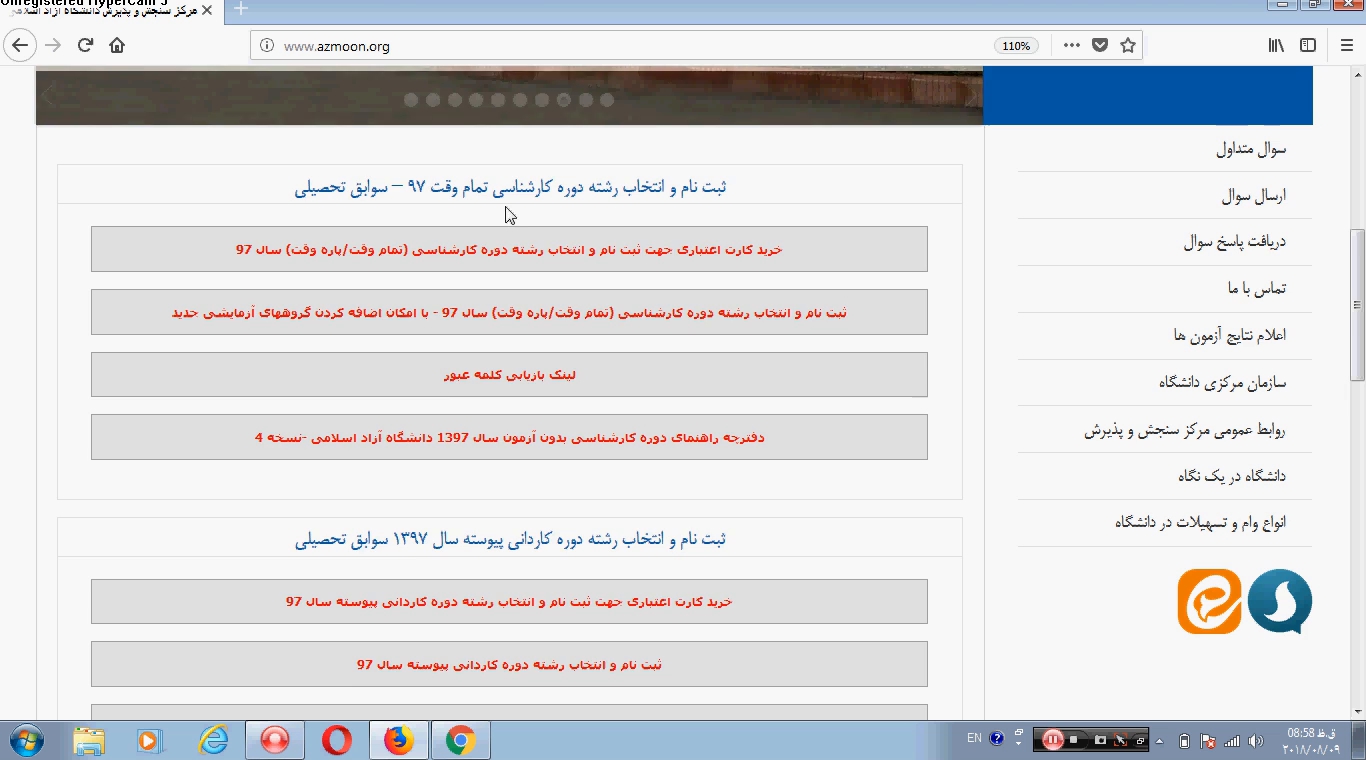The height and width of the screenshot is (760, 1366).
Task: Open the blue messenger app icon
Action: pos(1280,601)
